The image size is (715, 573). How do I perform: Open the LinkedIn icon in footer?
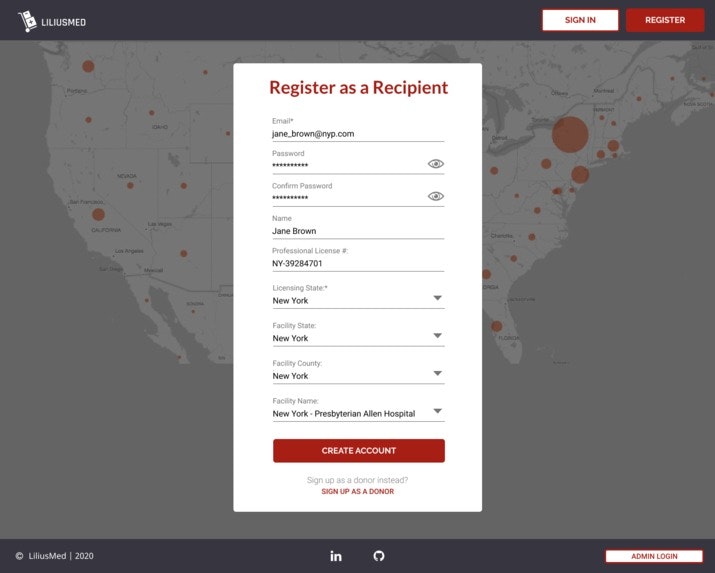point(336,556)
